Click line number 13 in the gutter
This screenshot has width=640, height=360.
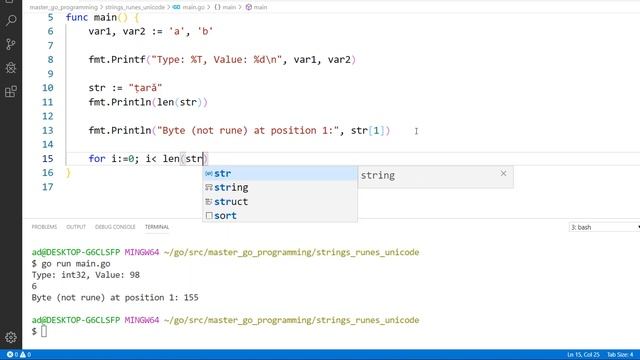pos(48,130)
